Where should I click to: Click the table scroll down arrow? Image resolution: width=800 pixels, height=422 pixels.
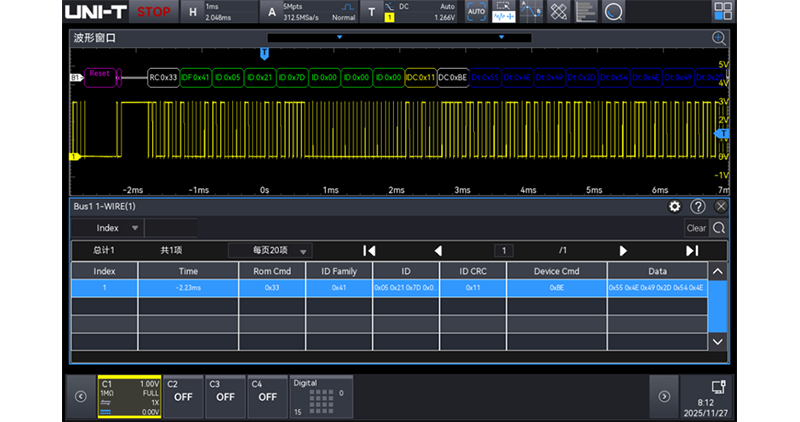coord(718,342)
